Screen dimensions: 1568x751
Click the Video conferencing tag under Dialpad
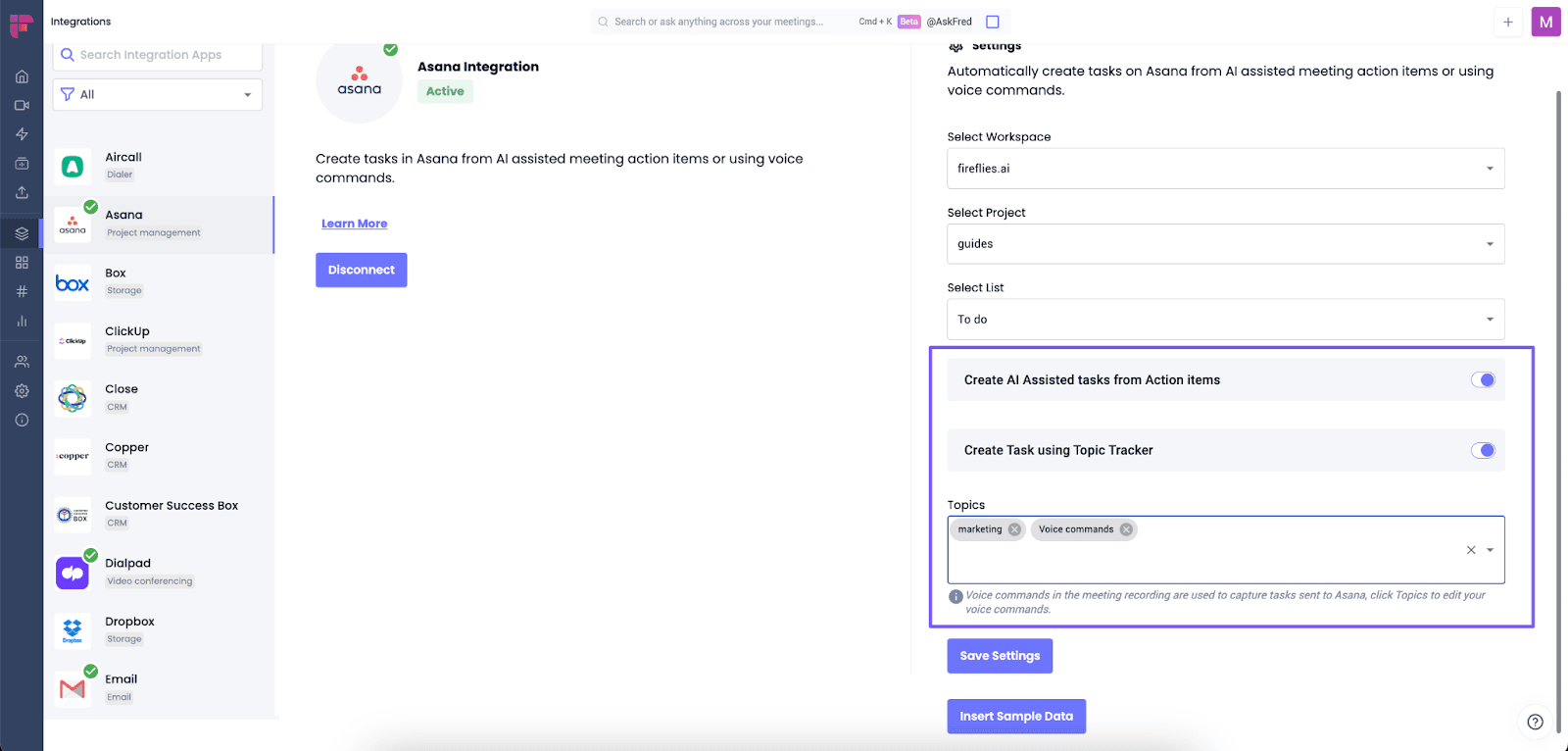tap(150, 581)
